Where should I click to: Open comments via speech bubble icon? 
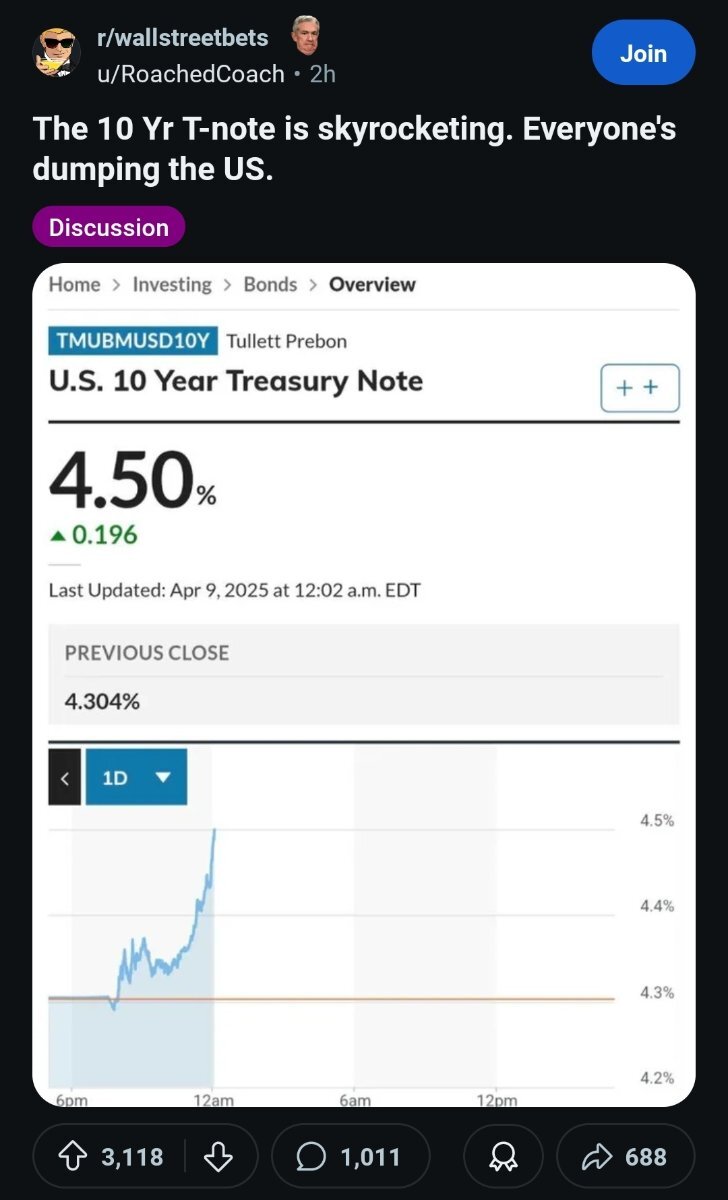pyautogui.click(x=312, y=1157)
